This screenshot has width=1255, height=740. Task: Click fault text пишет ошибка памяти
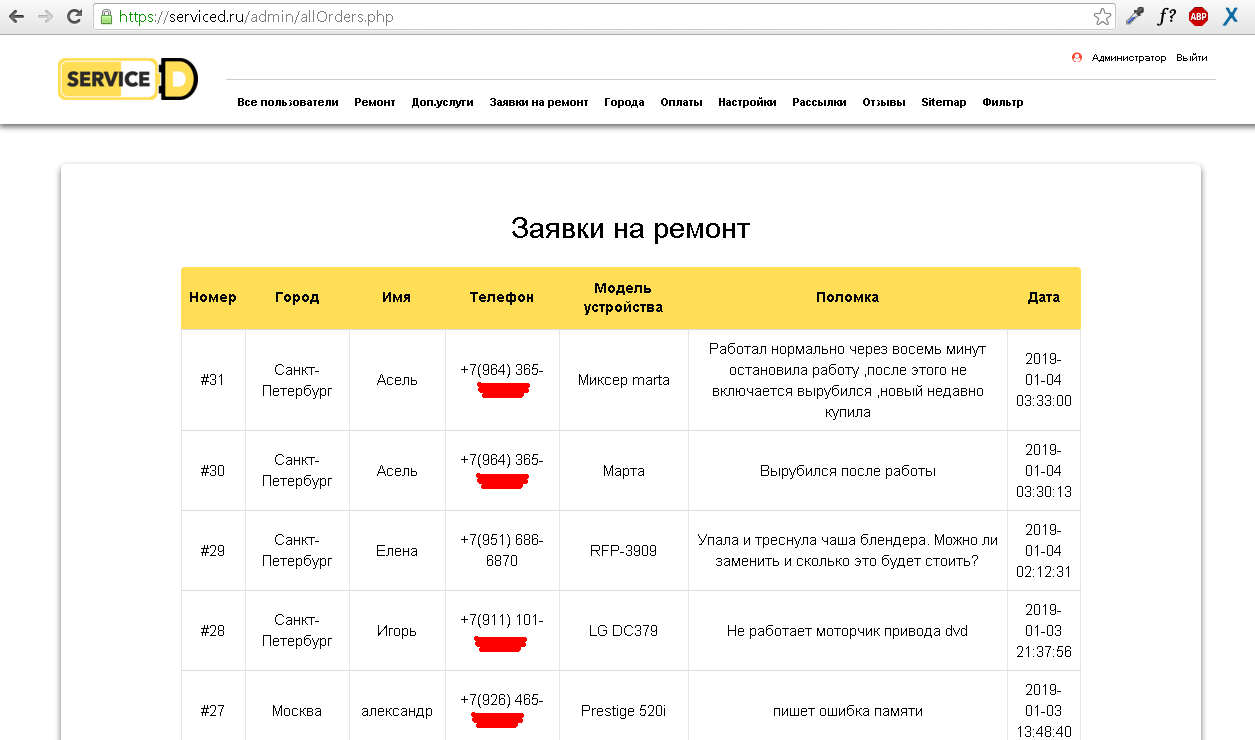coord(848,711)
